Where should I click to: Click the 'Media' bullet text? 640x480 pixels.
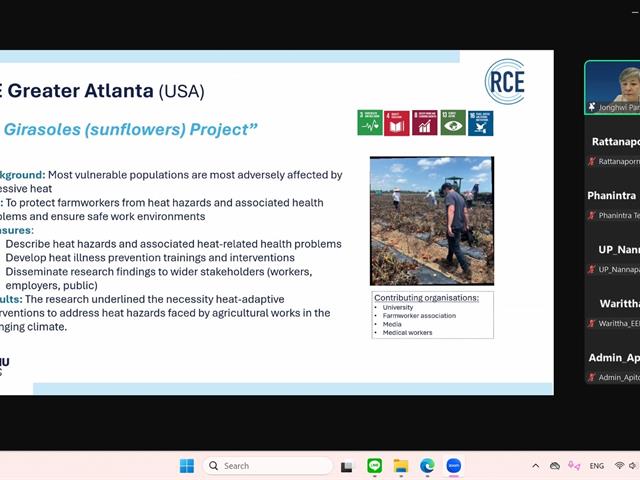click(392, 324)
